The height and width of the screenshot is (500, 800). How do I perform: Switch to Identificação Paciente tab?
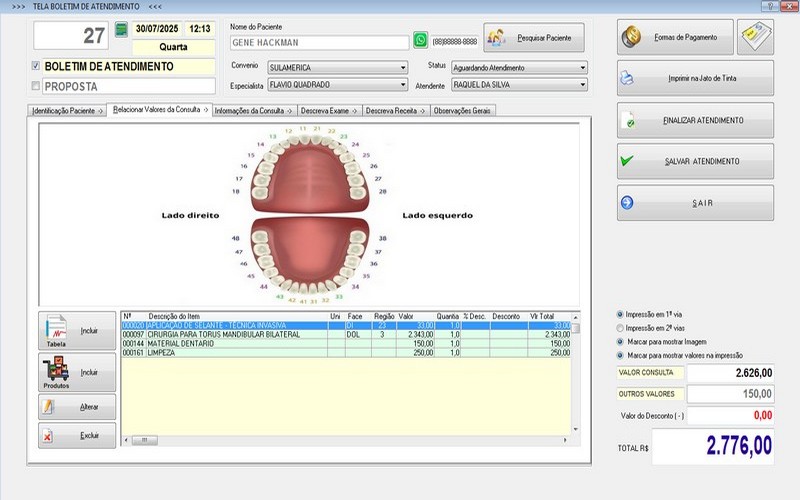68,110
